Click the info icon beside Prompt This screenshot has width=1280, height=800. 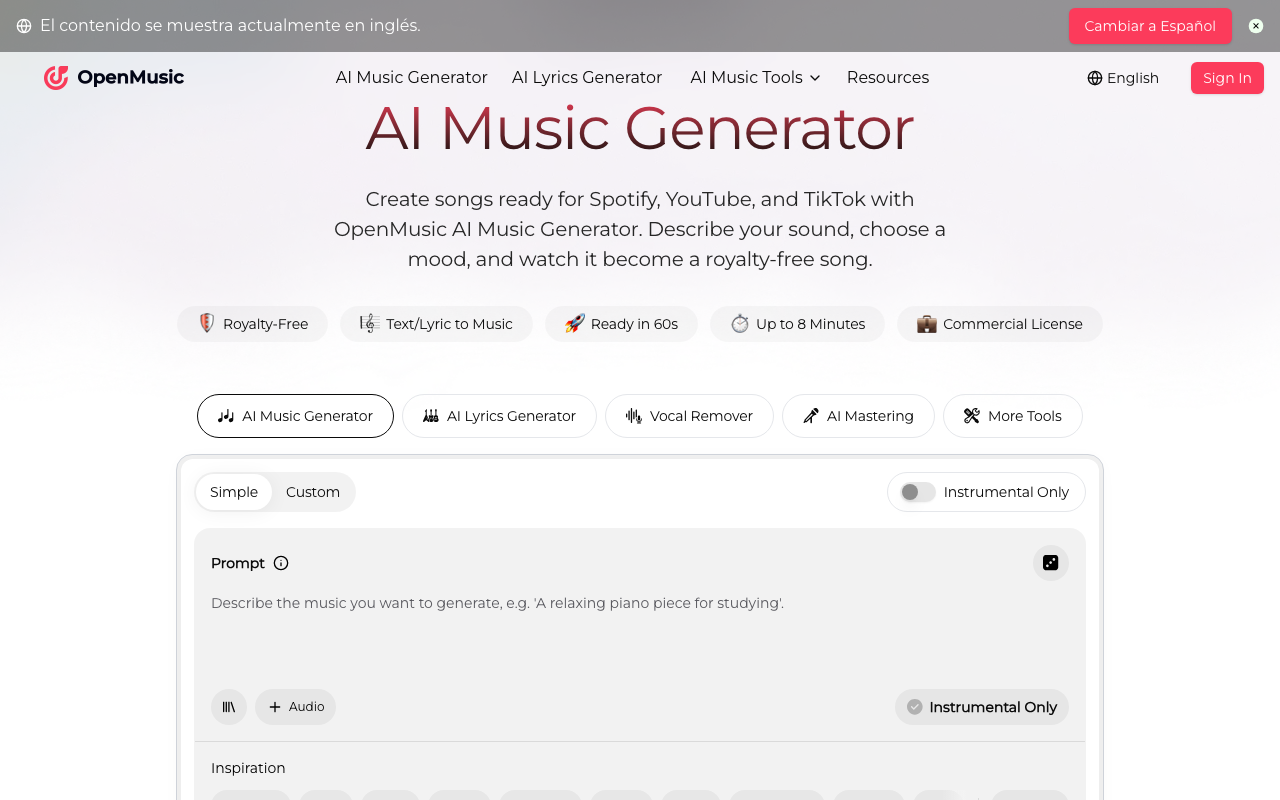[x=281, y=563]
